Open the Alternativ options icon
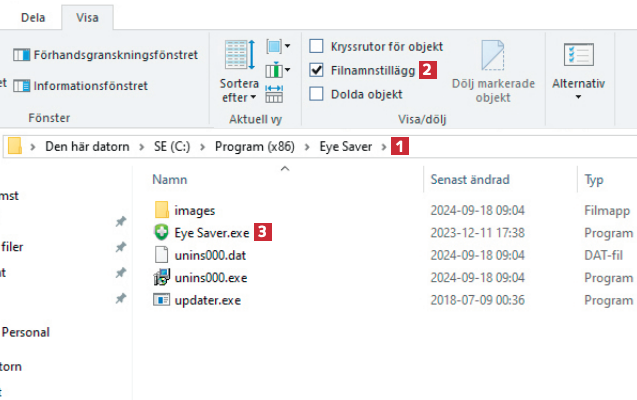This screenshot has width=637, height=400. [578, 55]
